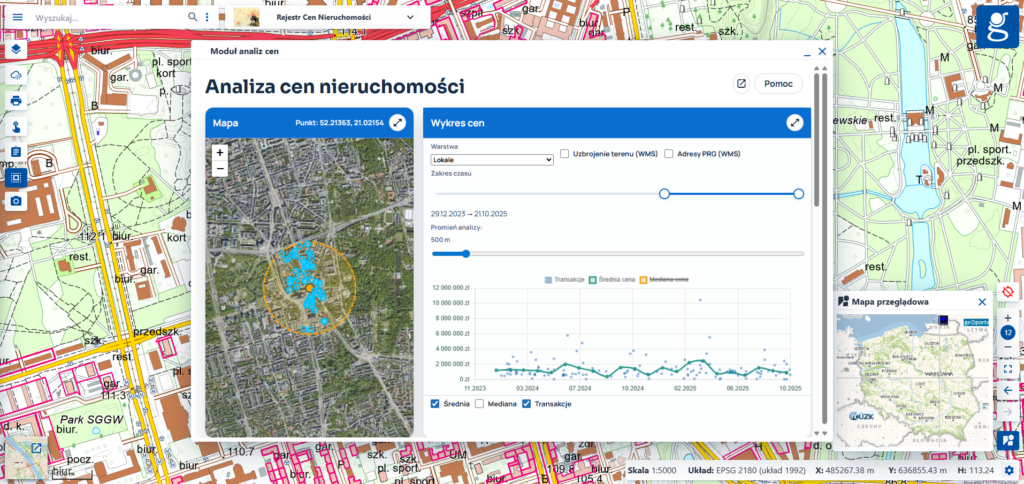Viewport: 1024px width, 484px height.
Task: Open the clipboard icon tool
Action: point(16,151)
